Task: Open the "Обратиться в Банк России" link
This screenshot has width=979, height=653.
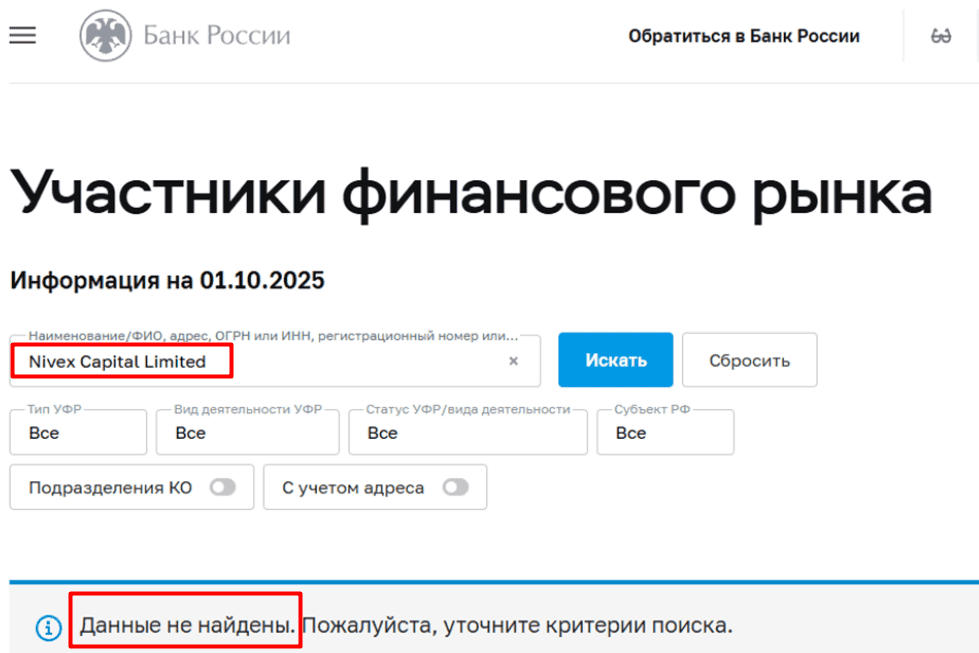Action: [x=742, y=35]
